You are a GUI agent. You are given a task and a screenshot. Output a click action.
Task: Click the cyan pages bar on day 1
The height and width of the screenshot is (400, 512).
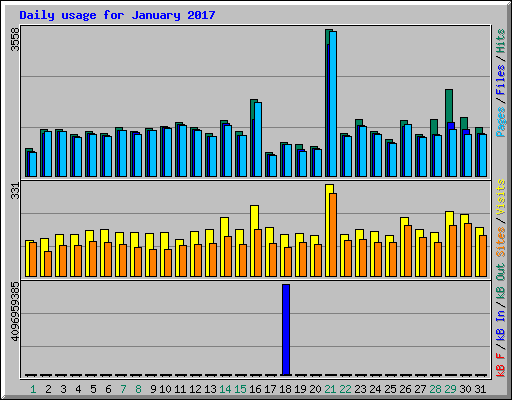click(33, 164)
